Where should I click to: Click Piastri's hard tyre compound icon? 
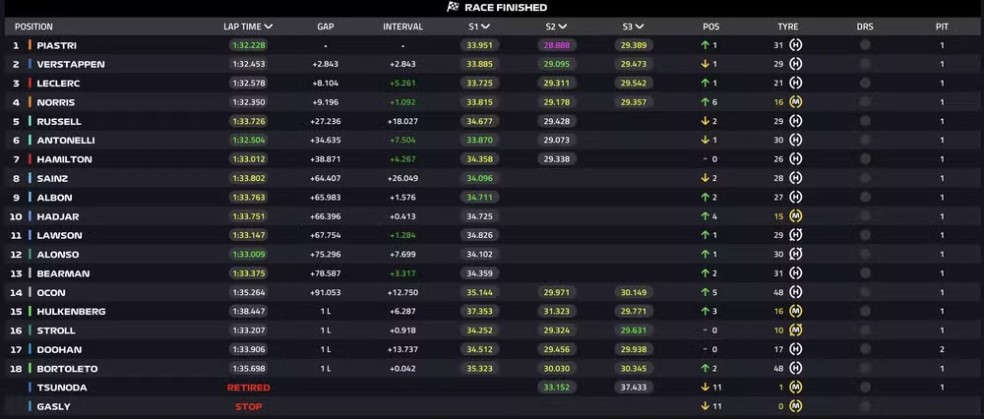pos(796,45)
